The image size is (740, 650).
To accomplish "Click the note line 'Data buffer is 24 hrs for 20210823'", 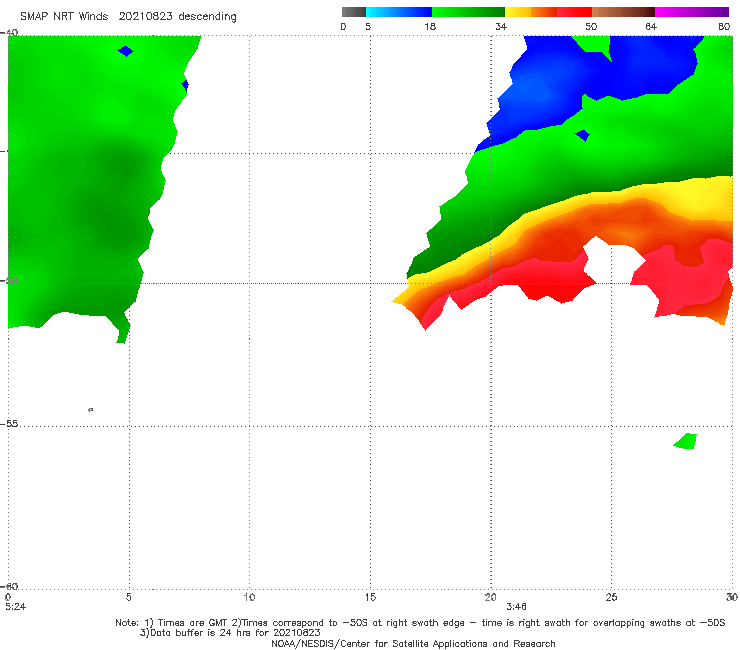I will tap(230, 633).
